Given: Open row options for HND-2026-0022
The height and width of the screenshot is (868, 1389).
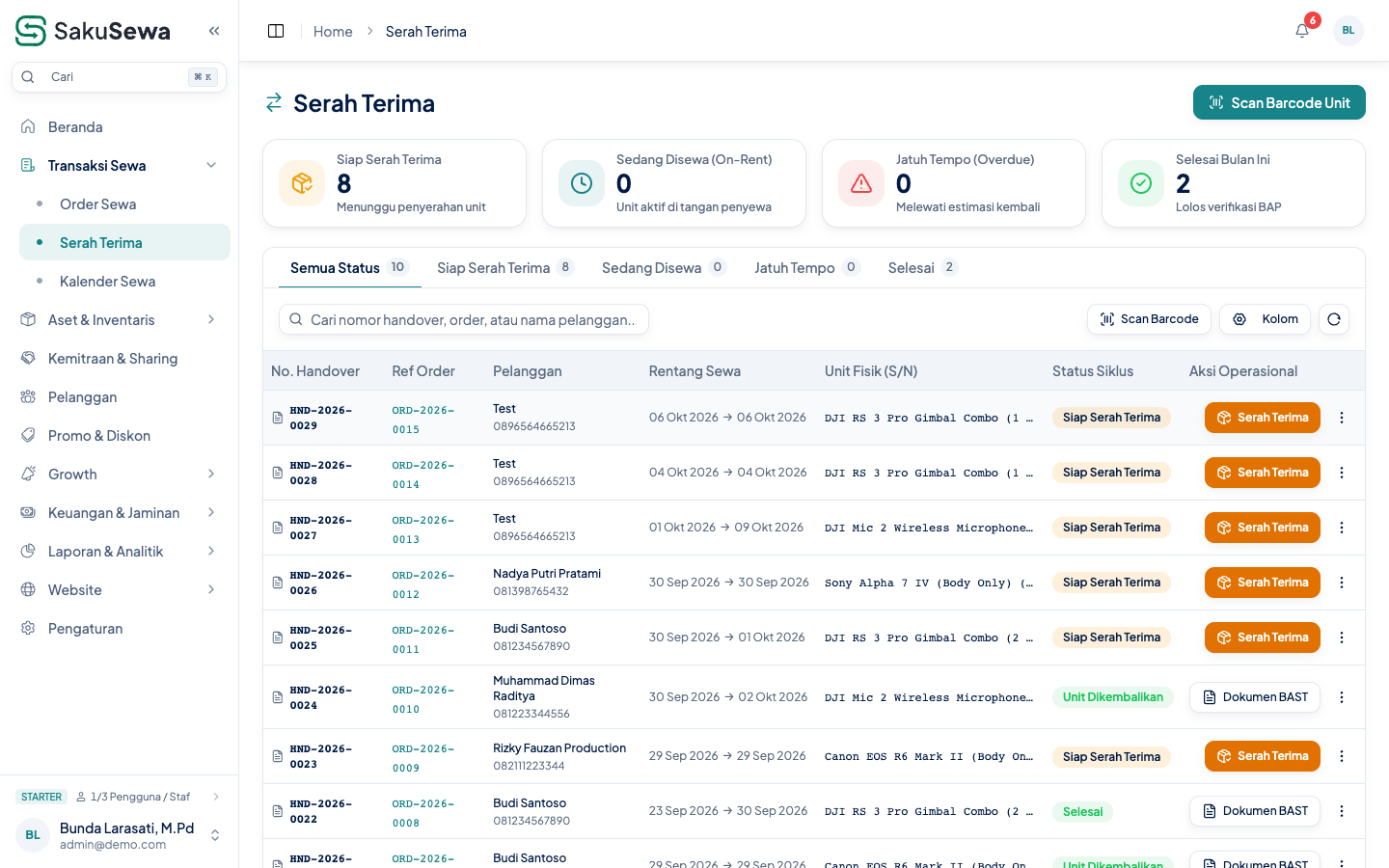Looking at the screenshot, I should [1342, 811].
